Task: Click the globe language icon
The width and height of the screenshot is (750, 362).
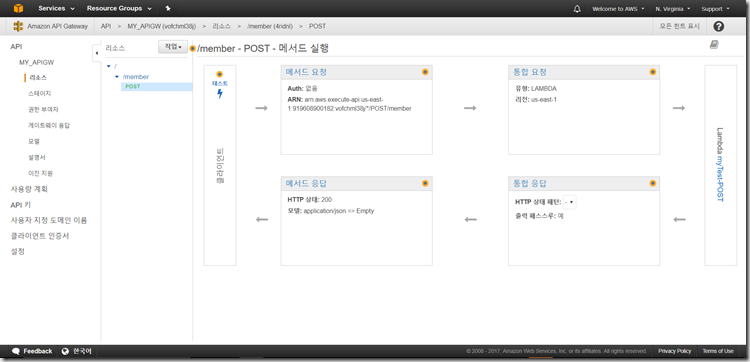Action: [x=66, y=351]
